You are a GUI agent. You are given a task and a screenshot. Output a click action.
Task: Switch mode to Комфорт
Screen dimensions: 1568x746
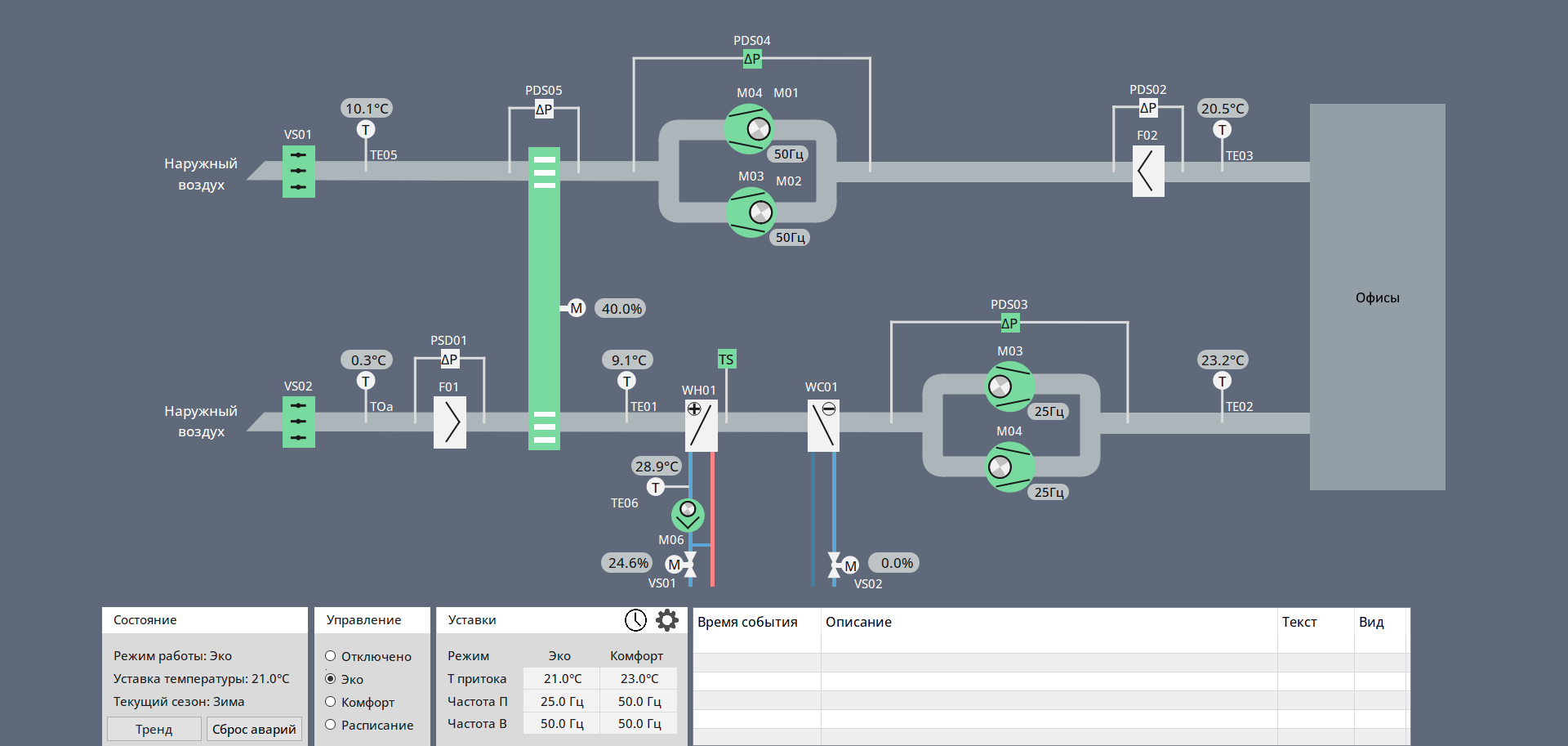[x=330, y=702]
